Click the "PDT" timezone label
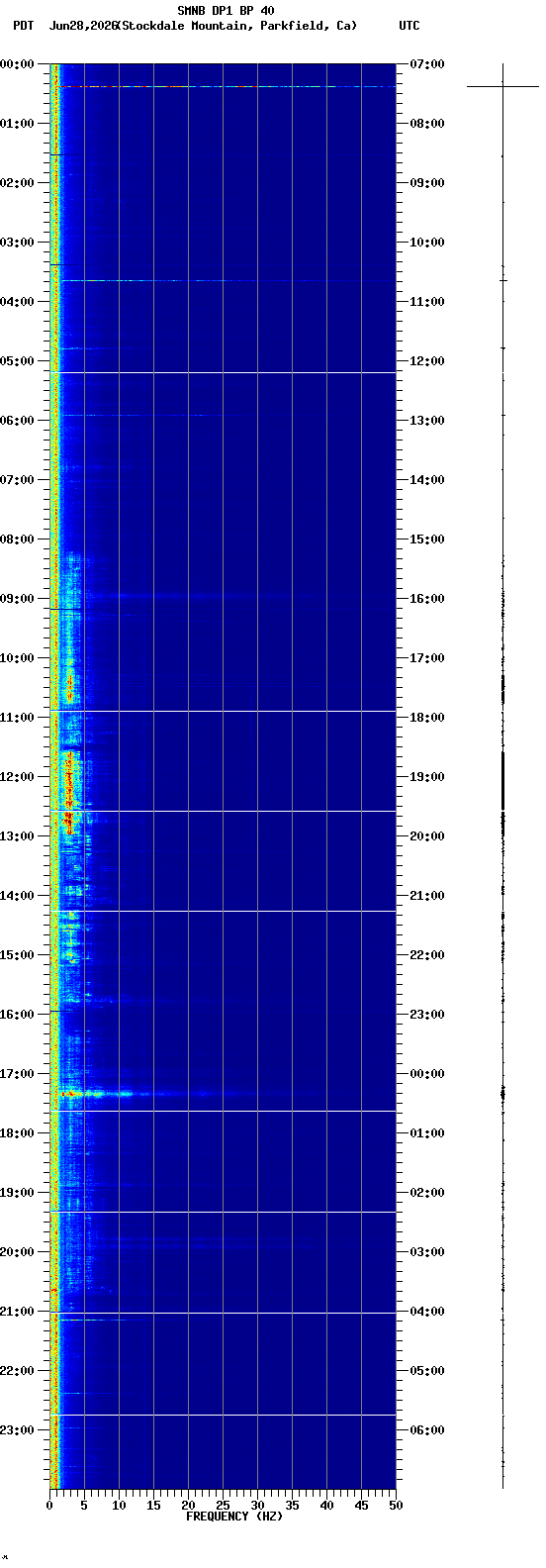546x1568 pixels. pyautogui.click(x=23, y=26)
